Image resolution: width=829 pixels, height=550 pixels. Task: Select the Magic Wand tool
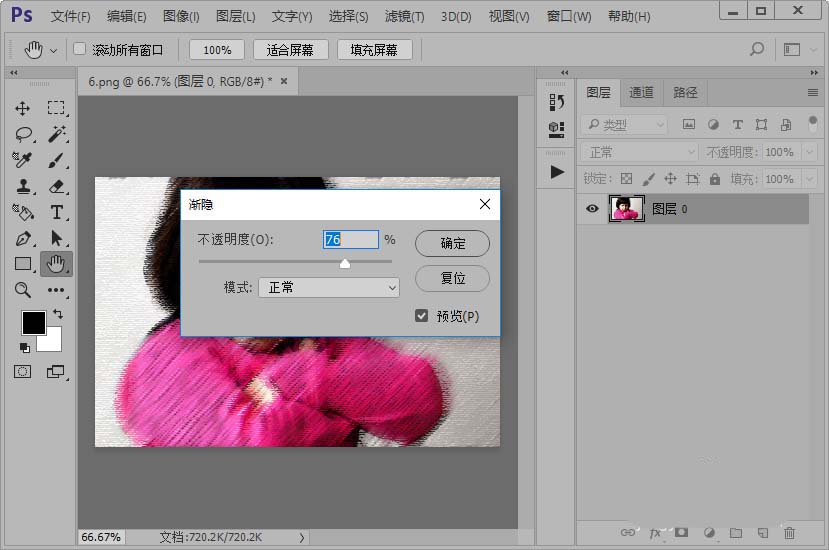[x=57, y=134]
